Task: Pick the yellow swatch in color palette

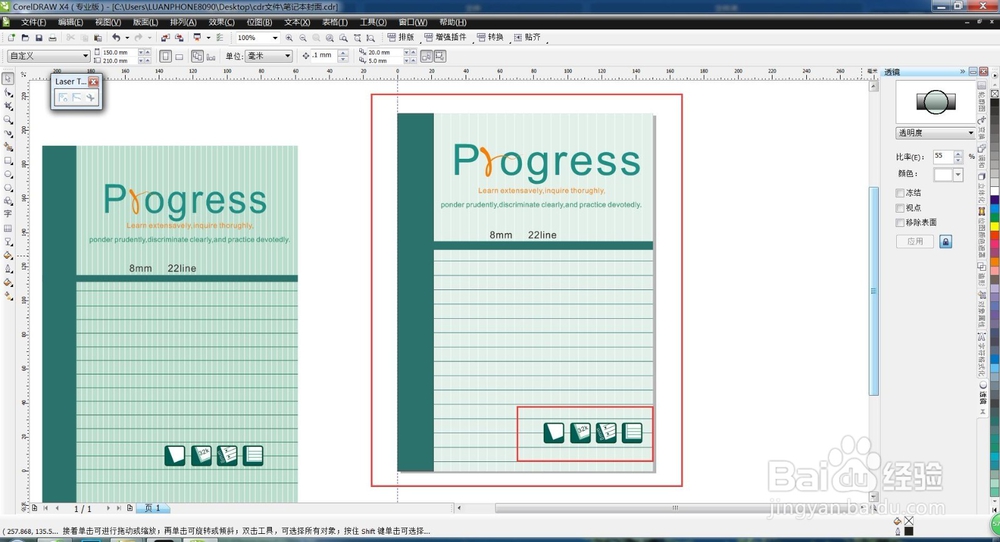Action: [994, 226]
